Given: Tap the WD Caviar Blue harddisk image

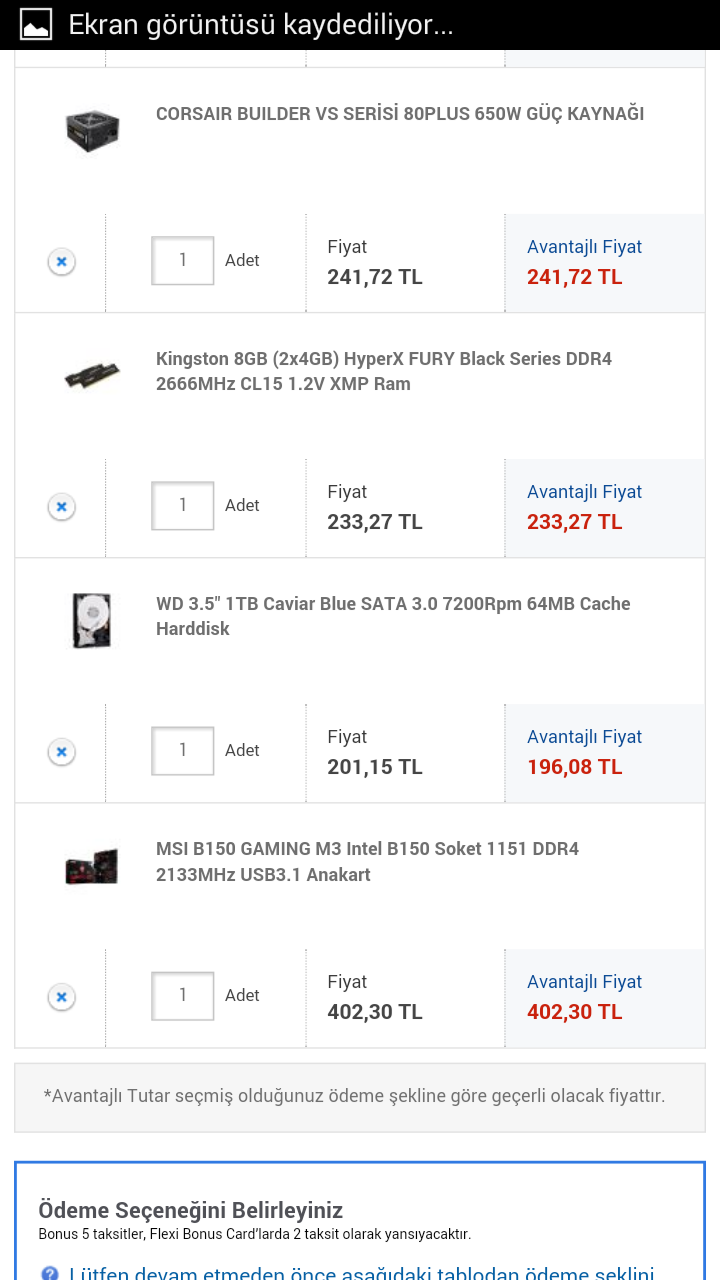Looking at the screenshot, I should [92, 620].
